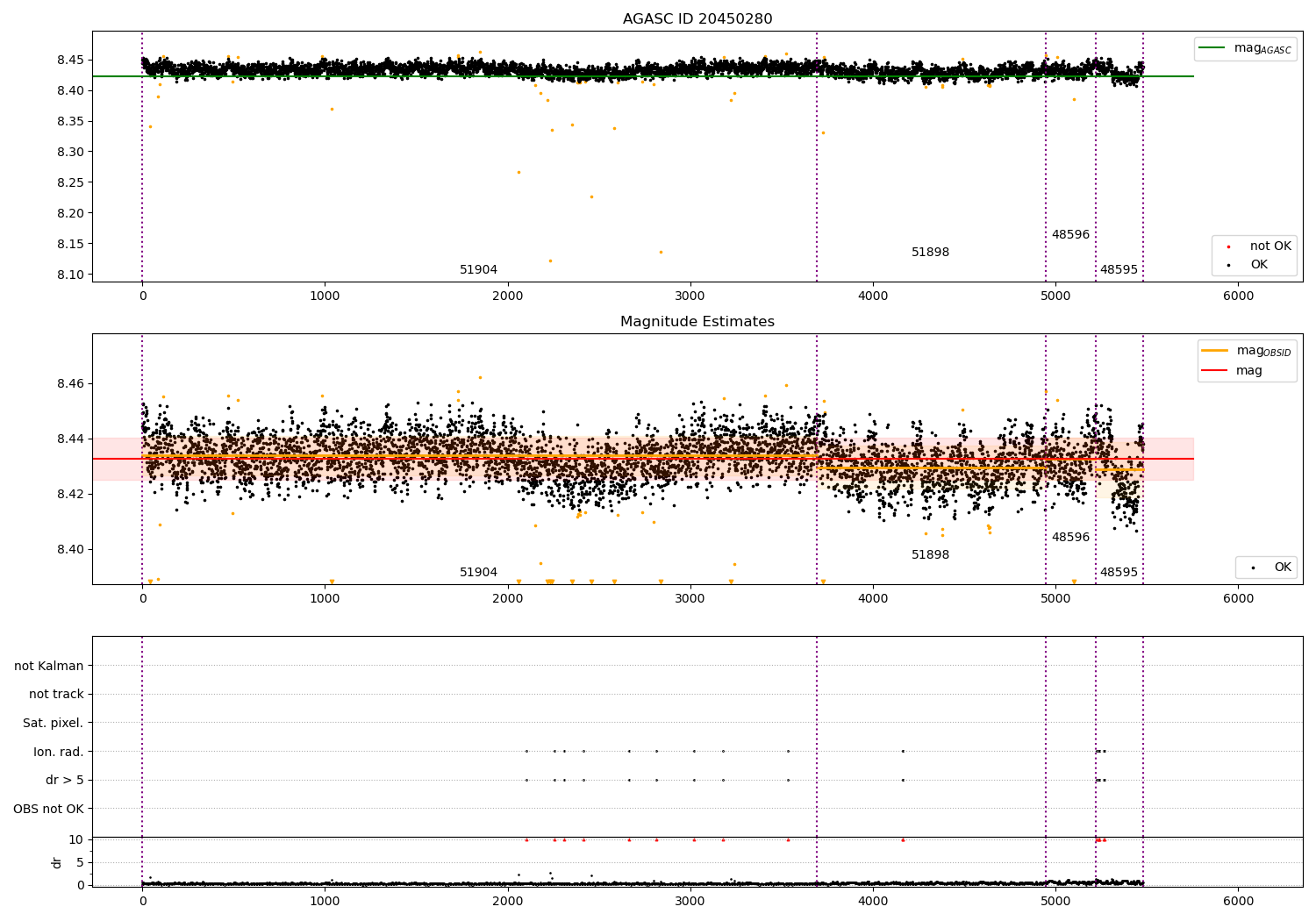The width and height of the screenshot is (1316, 921).
Task: Click OBSID label 48595 in Magnitude Estimates plot
Action: point(1119,573)
